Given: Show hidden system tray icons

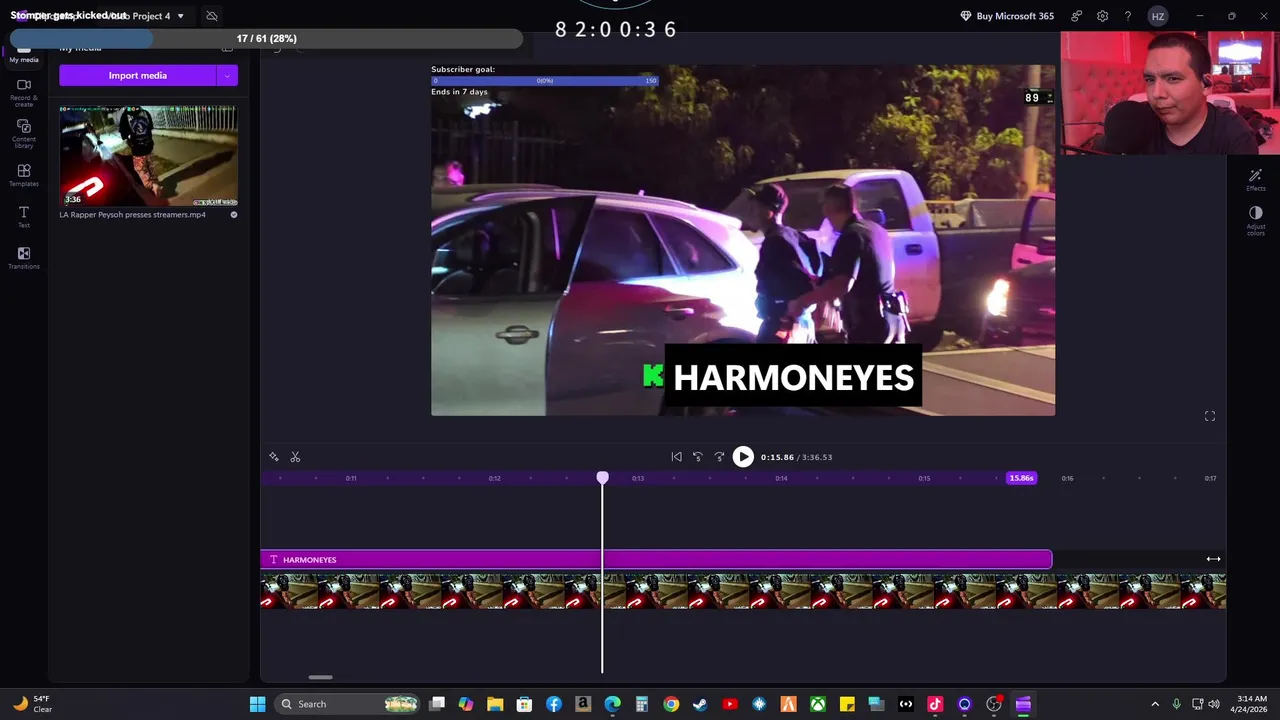Looking at the screenshot, I should tap(1155, 704).
